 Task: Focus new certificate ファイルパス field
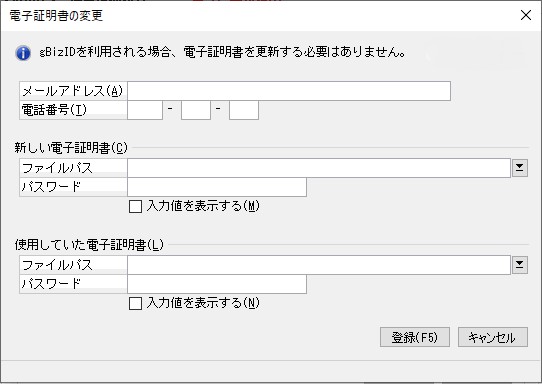point(319,168)
